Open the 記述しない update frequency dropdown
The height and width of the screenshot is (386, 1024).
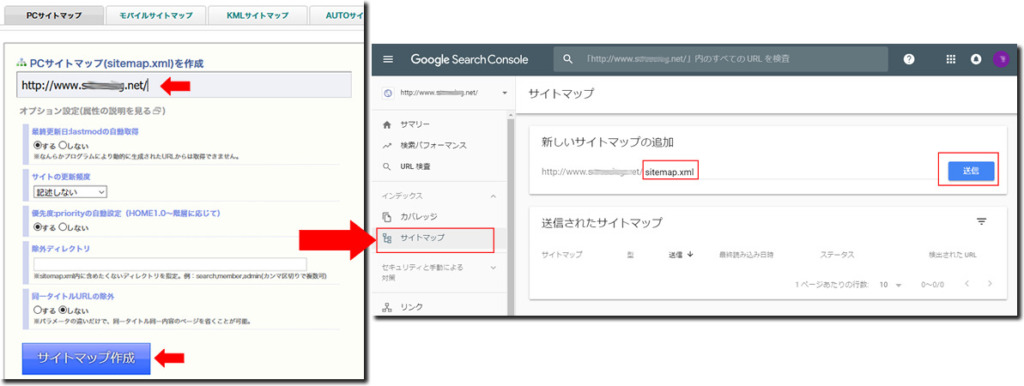pos(70,192)
